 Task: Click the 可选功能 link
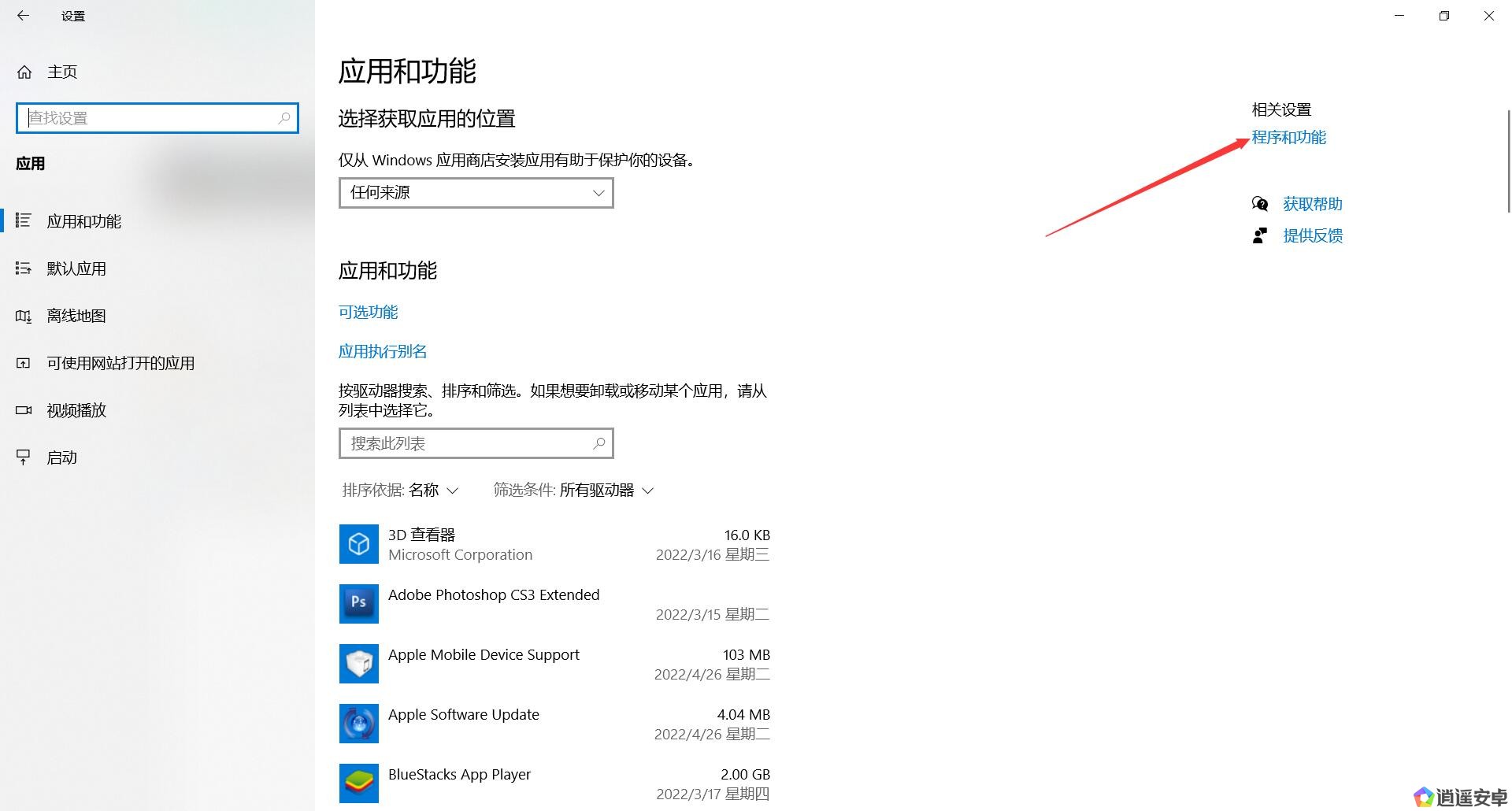pyautogui.click(x=368, y=312)
